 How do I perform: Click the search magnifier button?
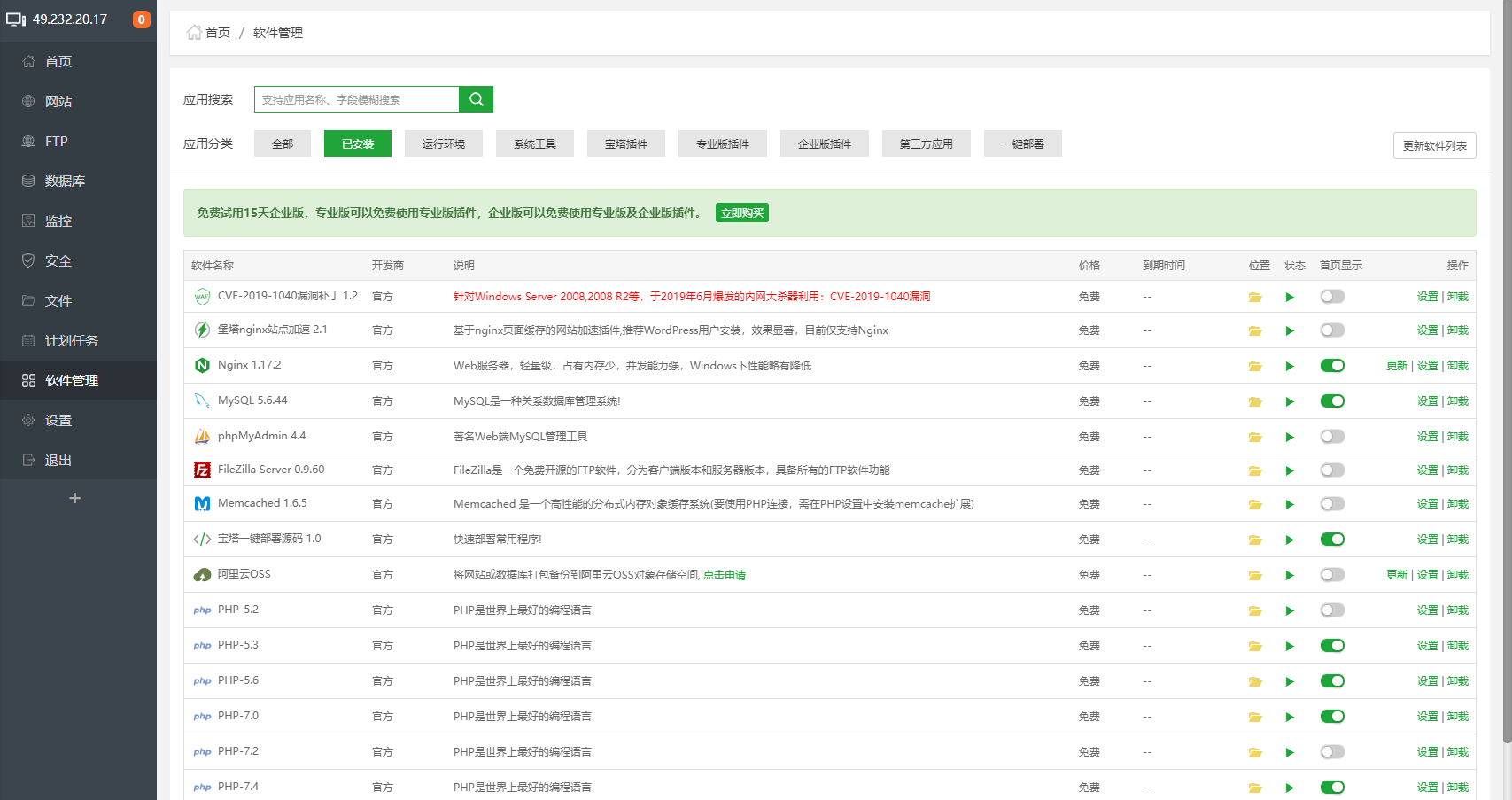pyautogui.click(x=476, y=99)
